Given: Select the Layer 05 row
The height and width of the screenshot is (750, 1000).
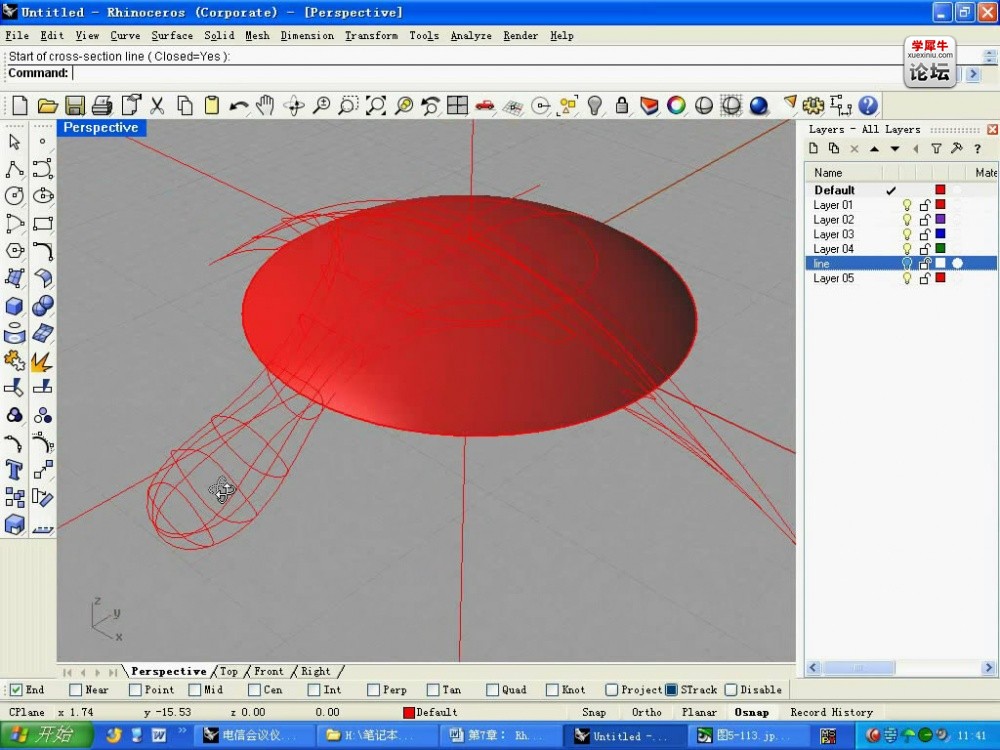Looking at the screenshot, I should click(x=901, y=278).
